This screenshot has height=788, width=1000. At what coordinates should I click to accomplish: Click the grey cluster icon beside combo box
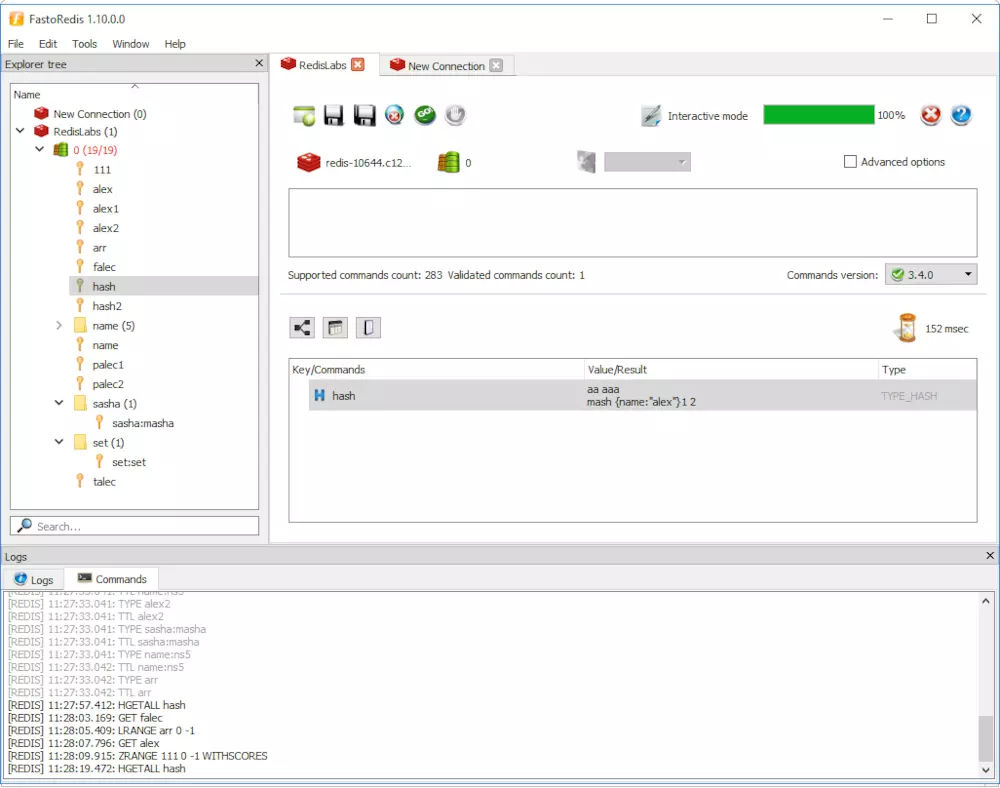(586, 162)
